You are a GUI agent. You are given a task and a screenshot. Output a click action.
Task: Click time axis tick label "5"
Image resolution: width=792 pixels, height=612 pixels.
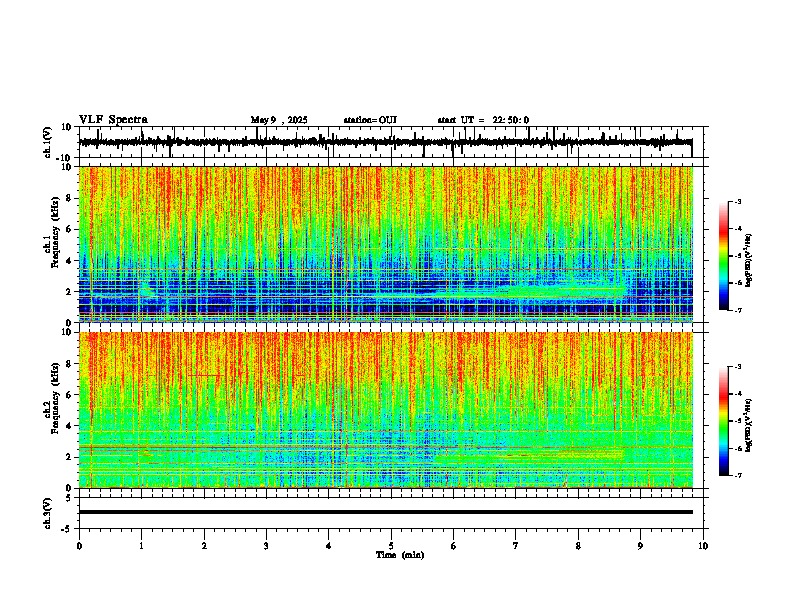pos(391,546)
